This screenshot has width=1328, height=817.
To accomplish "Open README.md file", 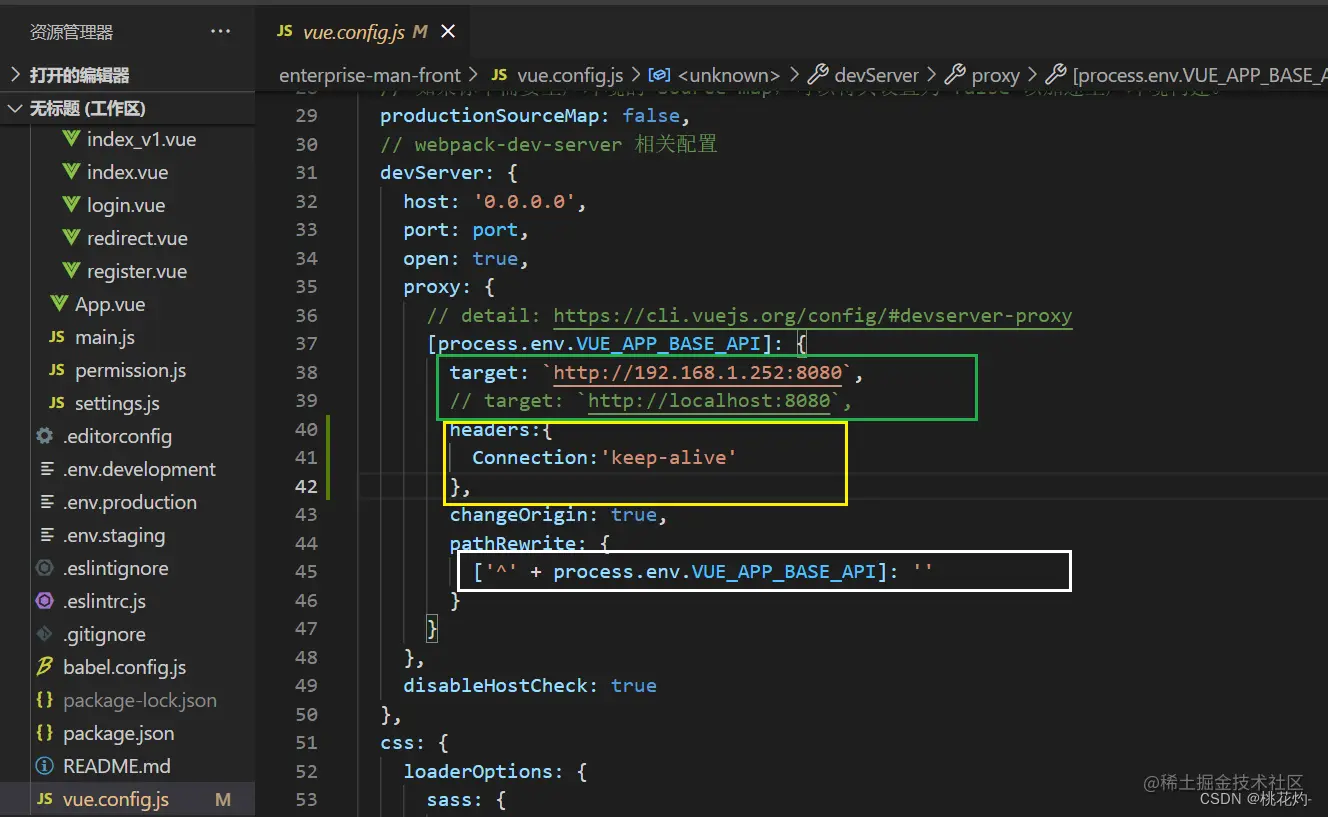I will [x=117, y=767].
